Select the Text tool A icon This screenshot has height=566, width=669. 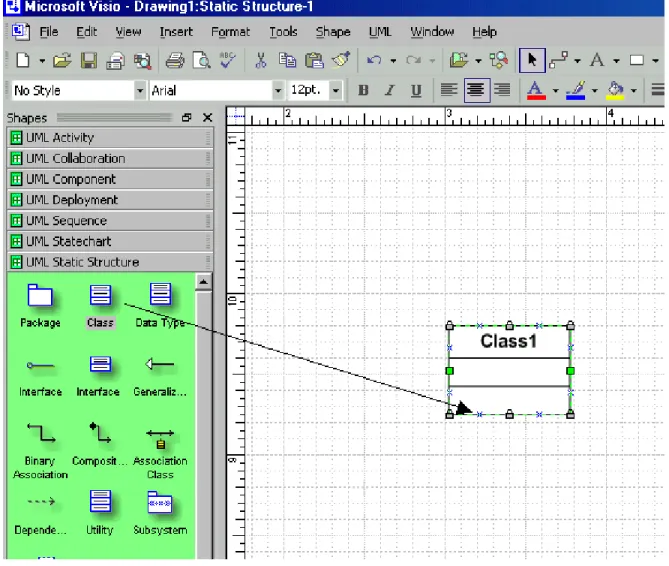pos(597,60)
